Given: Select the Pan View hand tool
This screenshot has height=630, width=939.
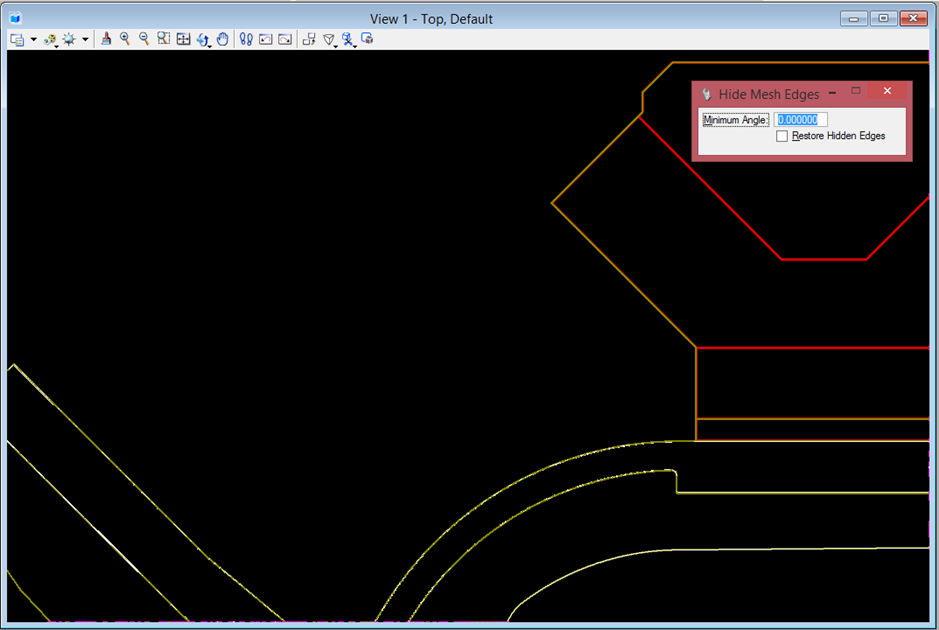Looking at the screenshot, I should tap(222, 39).
